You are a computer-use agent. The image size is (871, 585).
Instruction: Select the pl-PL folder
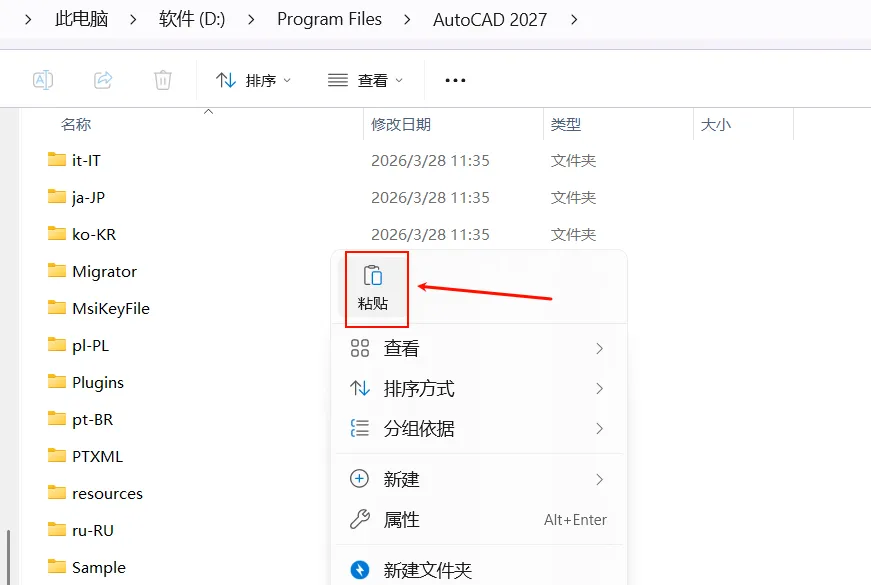coord(91,346)
